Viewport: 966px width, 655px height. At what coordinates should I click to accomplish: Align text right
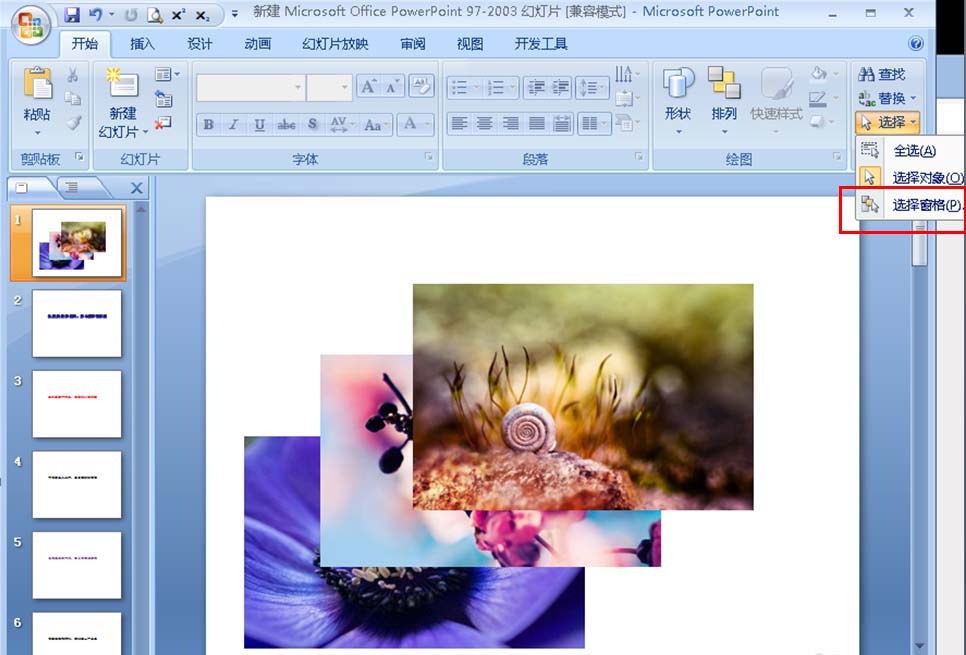pos(511,123)
